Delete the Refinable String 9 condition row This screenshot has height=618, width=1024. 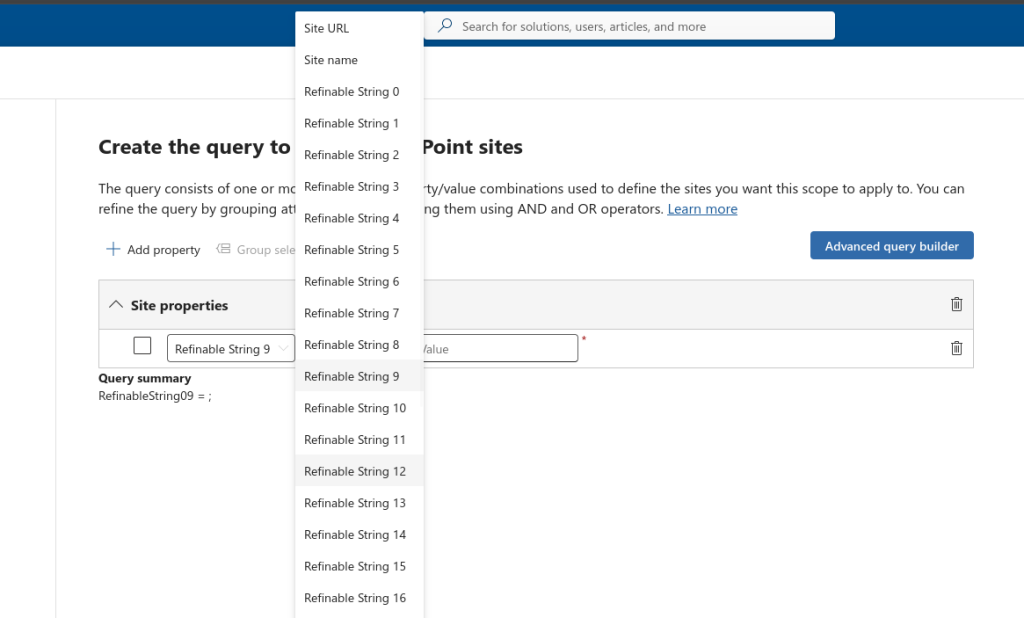(956, 348)
